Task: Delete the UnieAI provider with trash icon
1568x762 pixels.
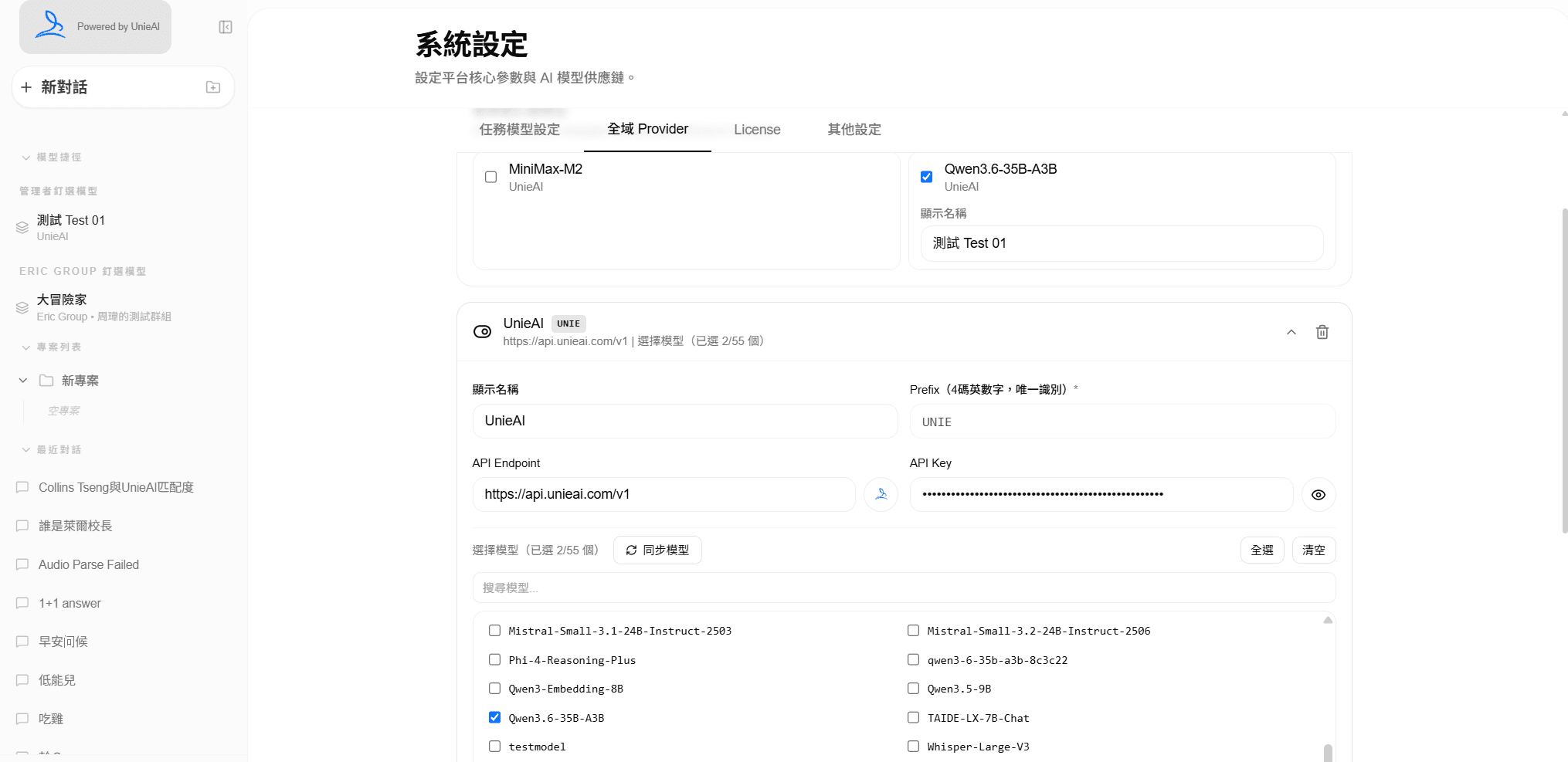Action: (x=1322, y=332)
